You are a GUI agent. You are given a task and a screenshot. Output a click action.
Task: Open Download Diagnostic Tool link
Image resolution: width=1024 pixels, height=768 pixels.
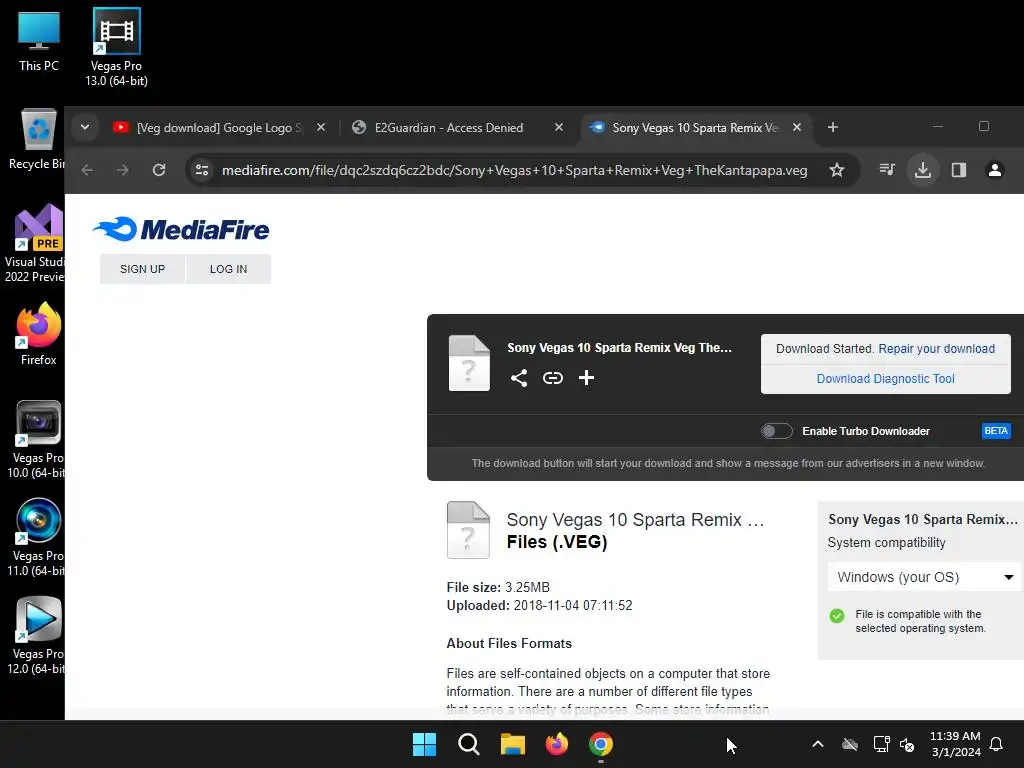886,379
